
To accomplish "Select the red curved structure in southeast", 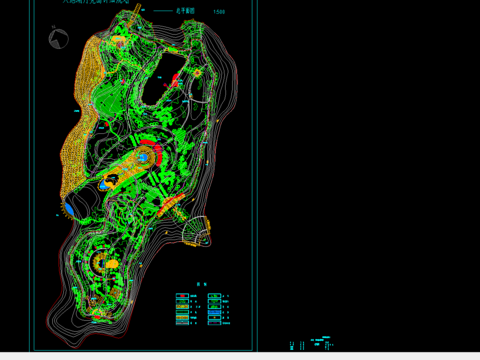I will 170,204.
